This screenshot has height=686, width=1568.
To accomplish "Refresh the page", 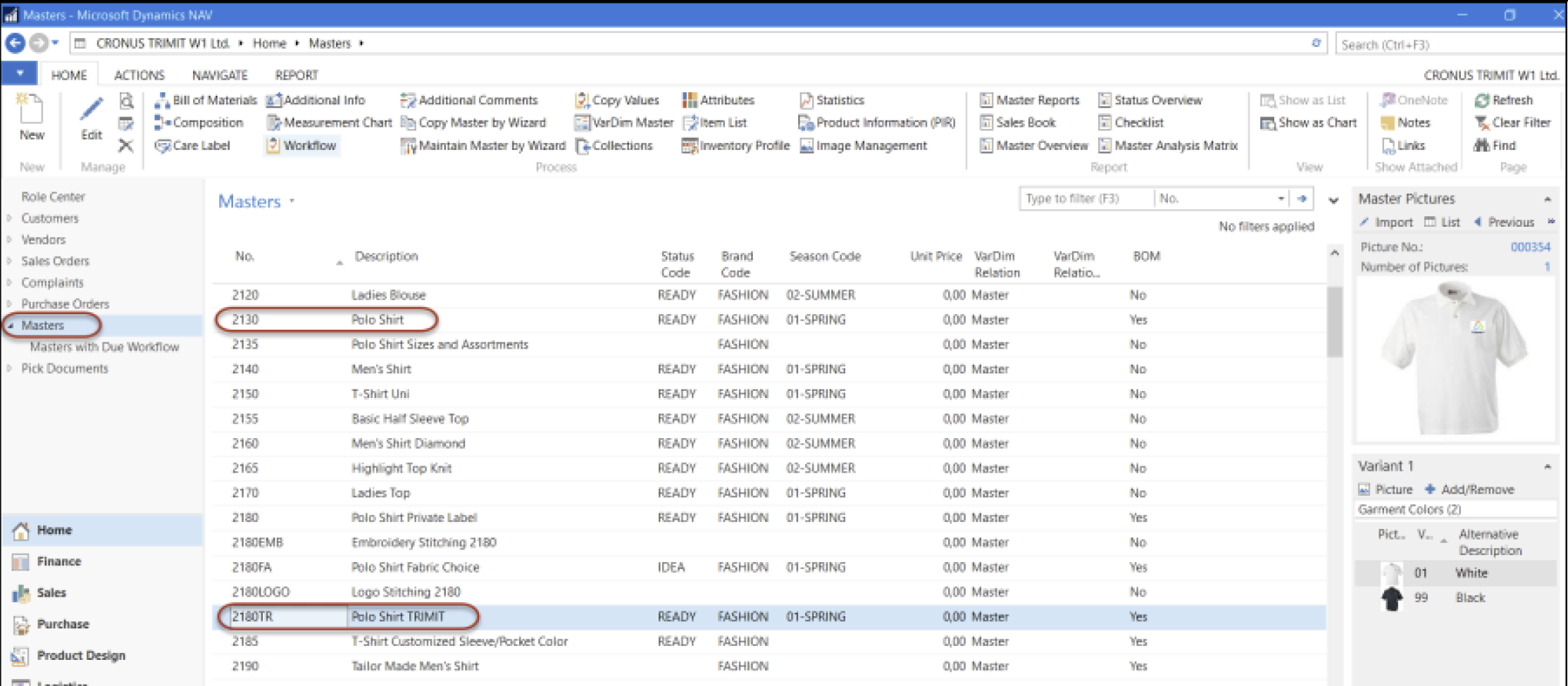I will point(1503,100).
